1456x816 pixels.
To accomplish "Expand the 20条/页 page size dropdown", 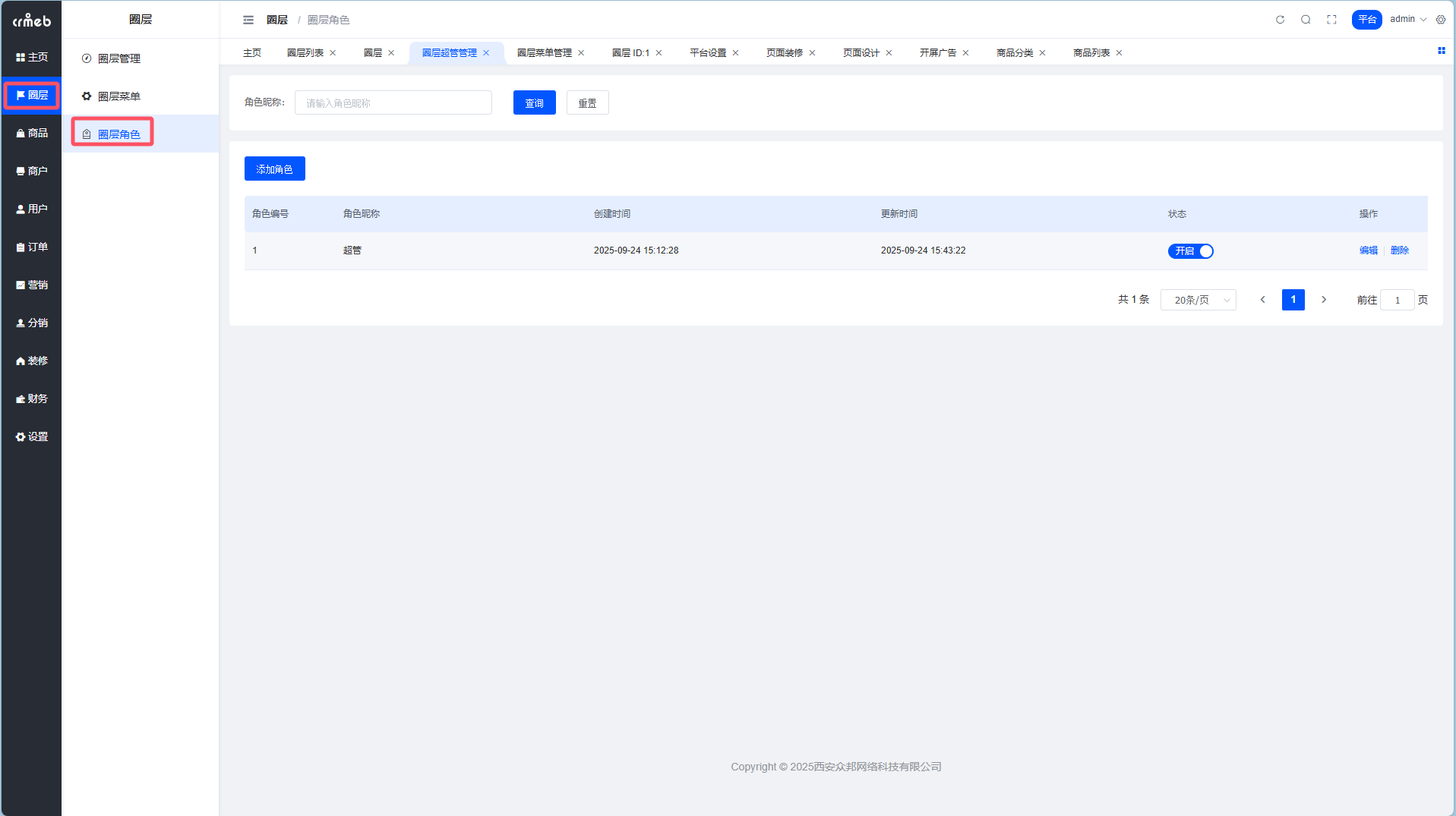I will coord(1198,300).
